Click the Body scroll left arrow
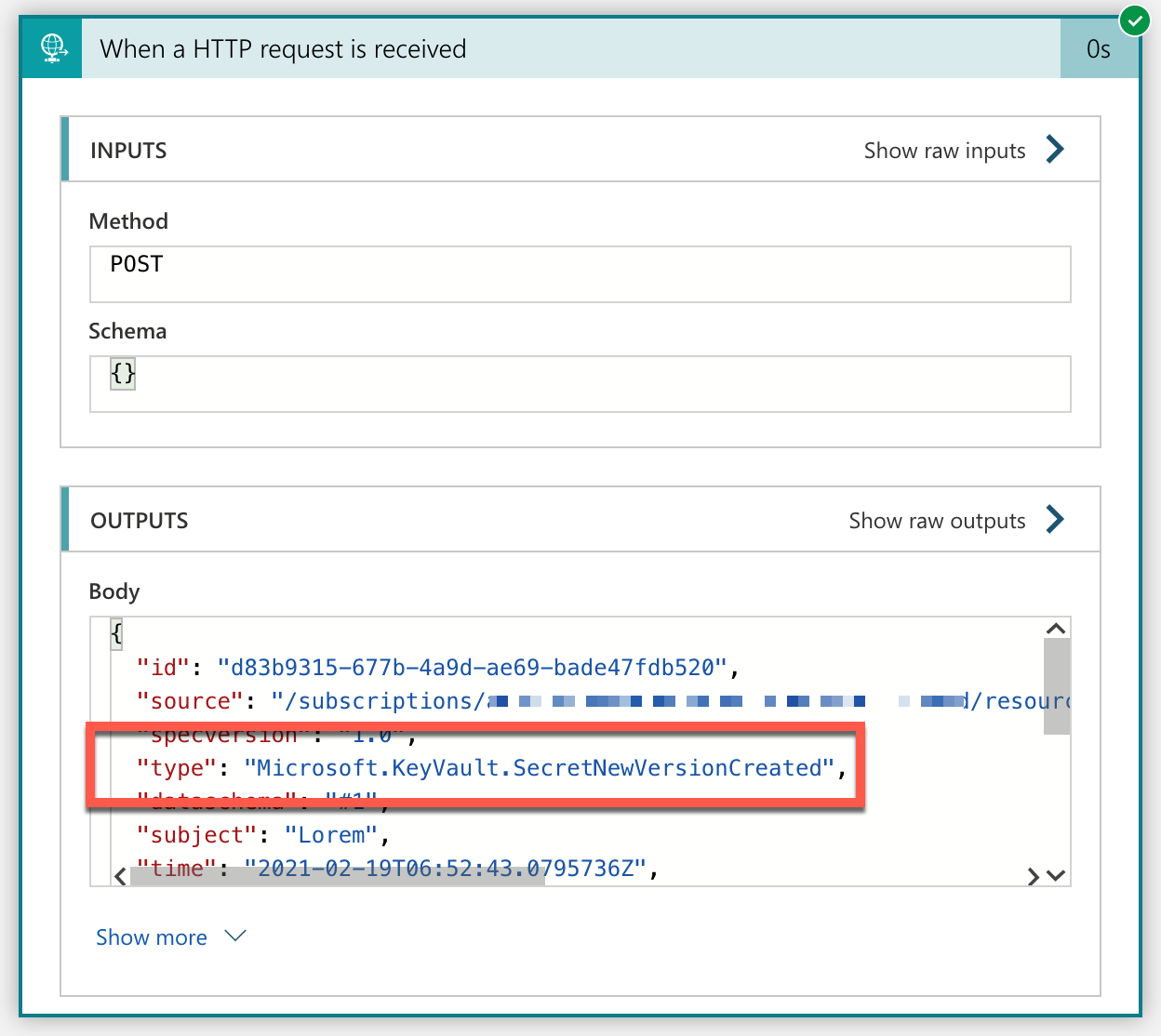Viewport: 1161px width, 1036px height. click(x=120, y=876)
